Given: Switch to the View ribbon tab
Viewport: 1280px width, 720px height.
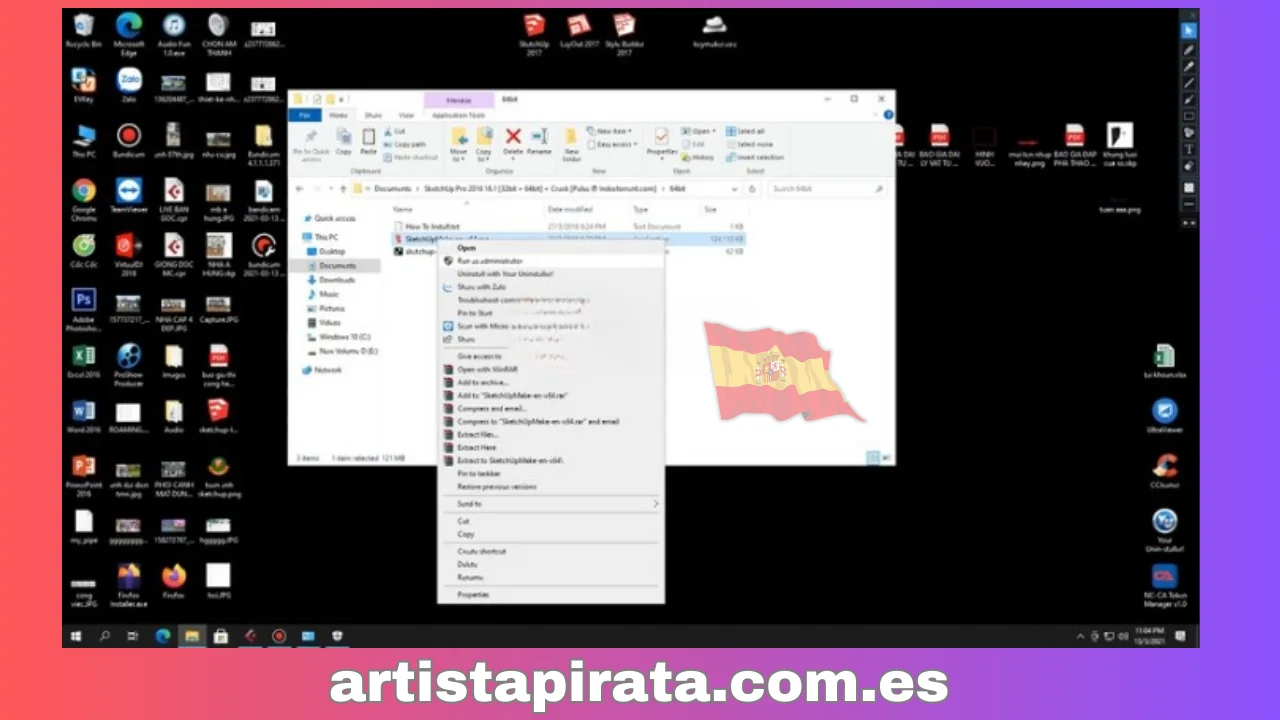Looking at the screenshot, I should click(406, 116).
